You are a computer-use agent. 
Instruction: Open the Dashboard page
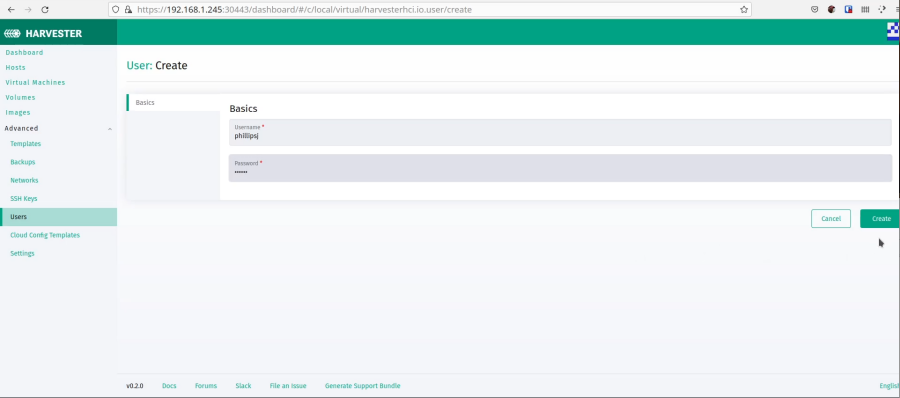pyautogui.click(x=24, y=52)
